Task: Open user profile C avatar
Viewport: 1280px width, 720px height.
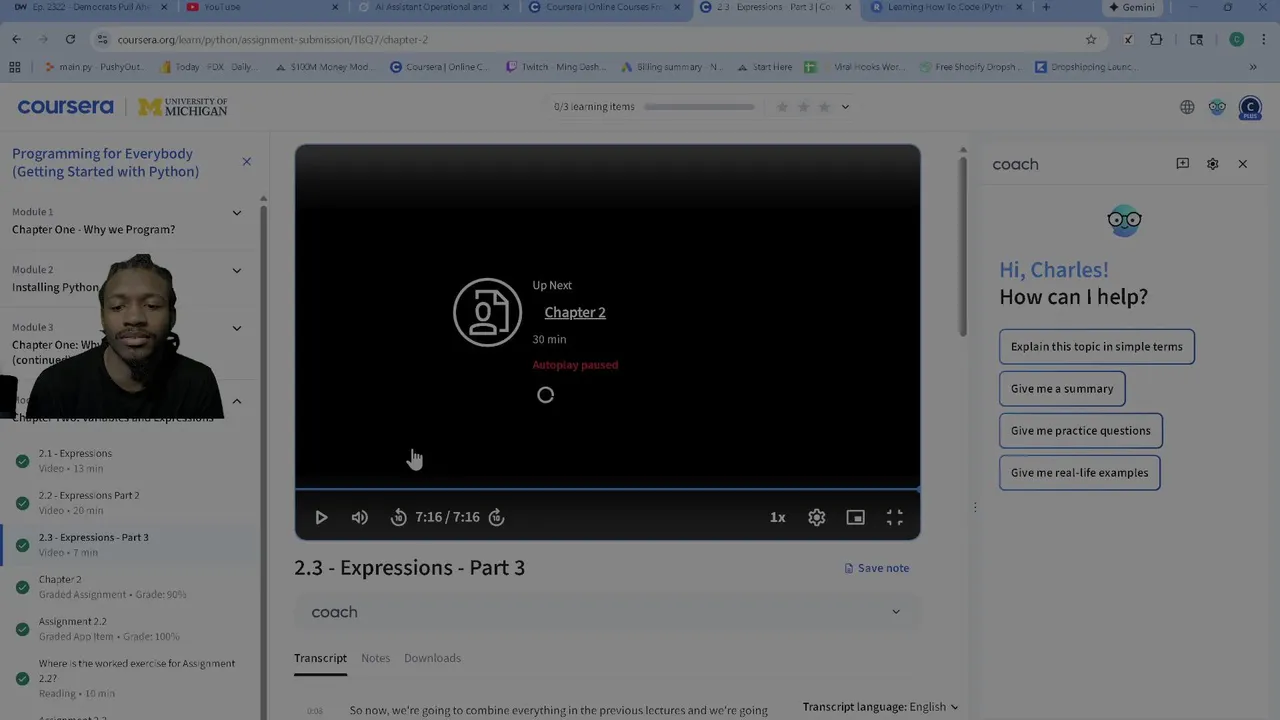Action: click(1250, 108)
